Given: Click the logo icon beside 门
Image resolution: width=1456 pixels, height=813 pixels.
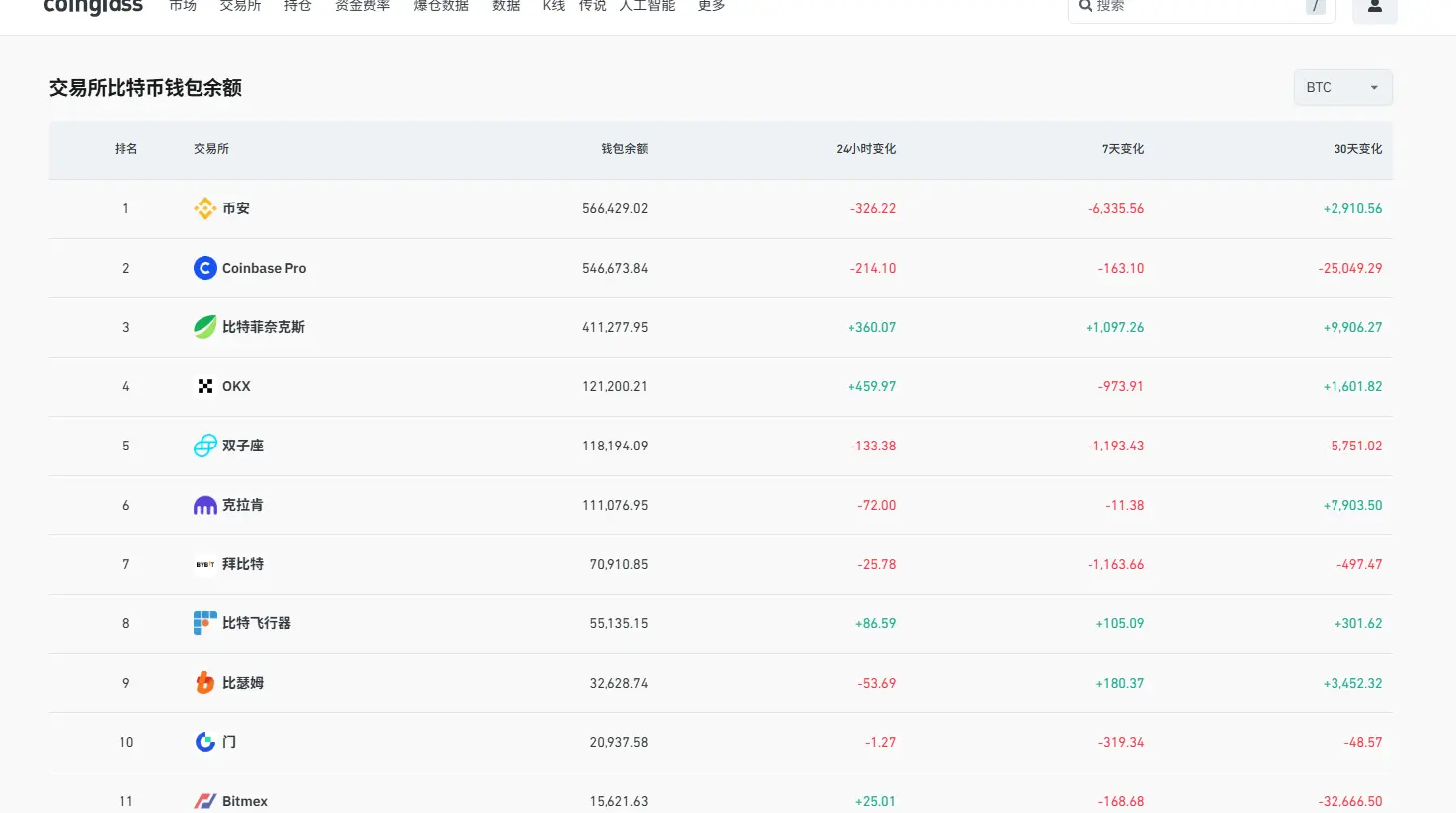Looking at the screenshot, I should (x=205, y=742).
